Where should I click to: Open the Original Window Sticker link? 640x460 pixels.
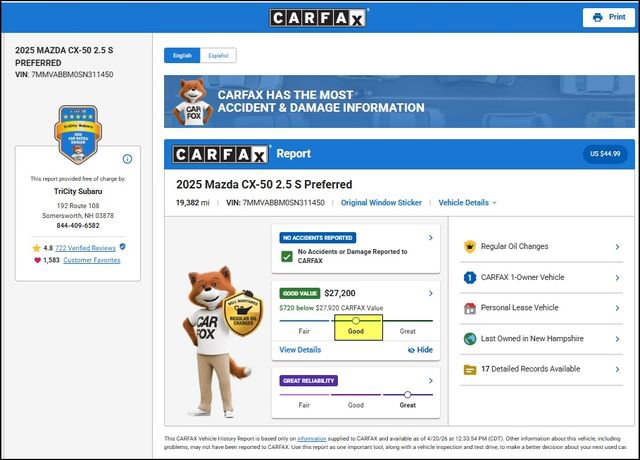click(381, 202)
